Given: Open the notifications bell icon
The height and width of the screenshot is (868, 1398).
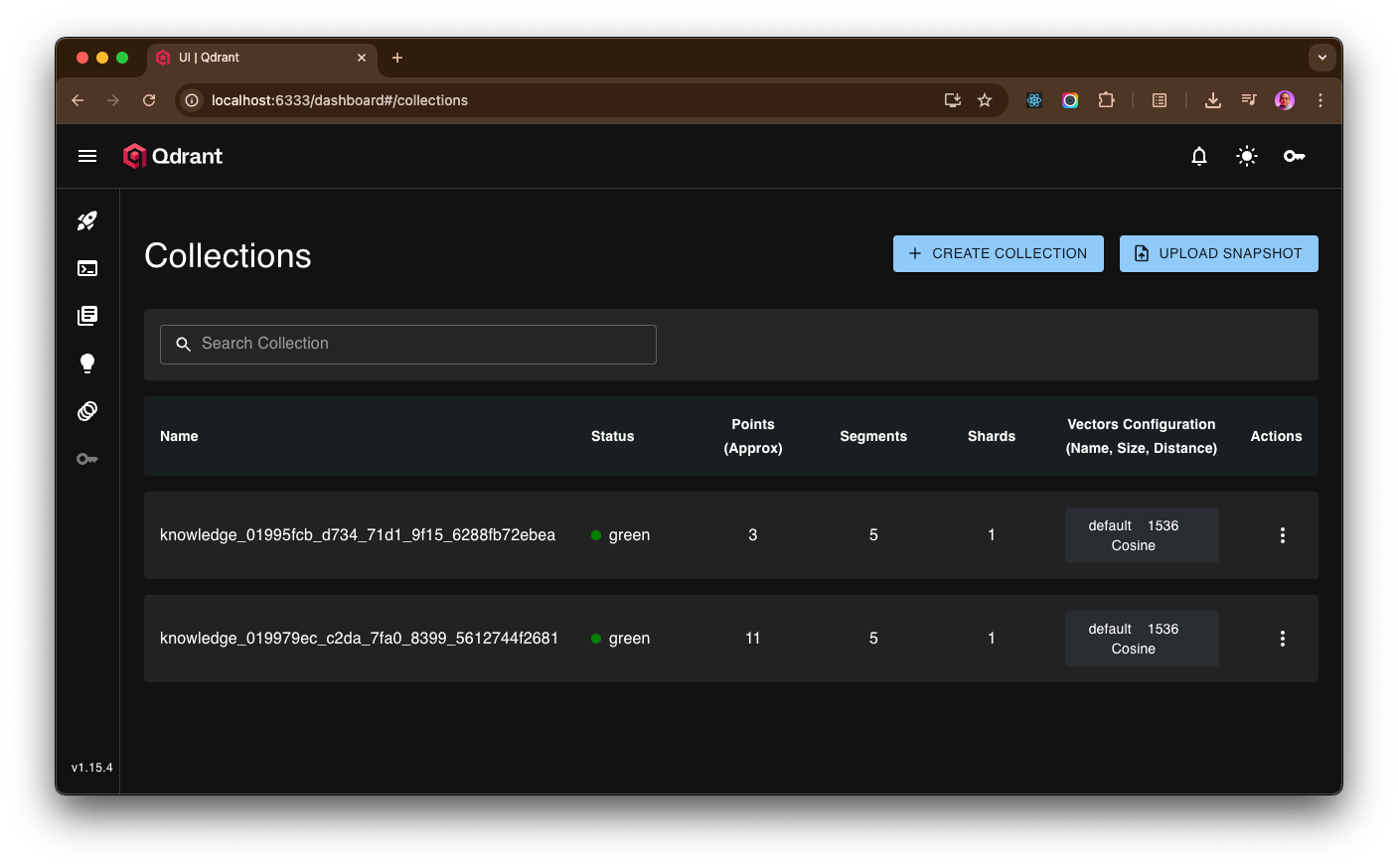Looking at the screenshot, I should click(1199, 156).
